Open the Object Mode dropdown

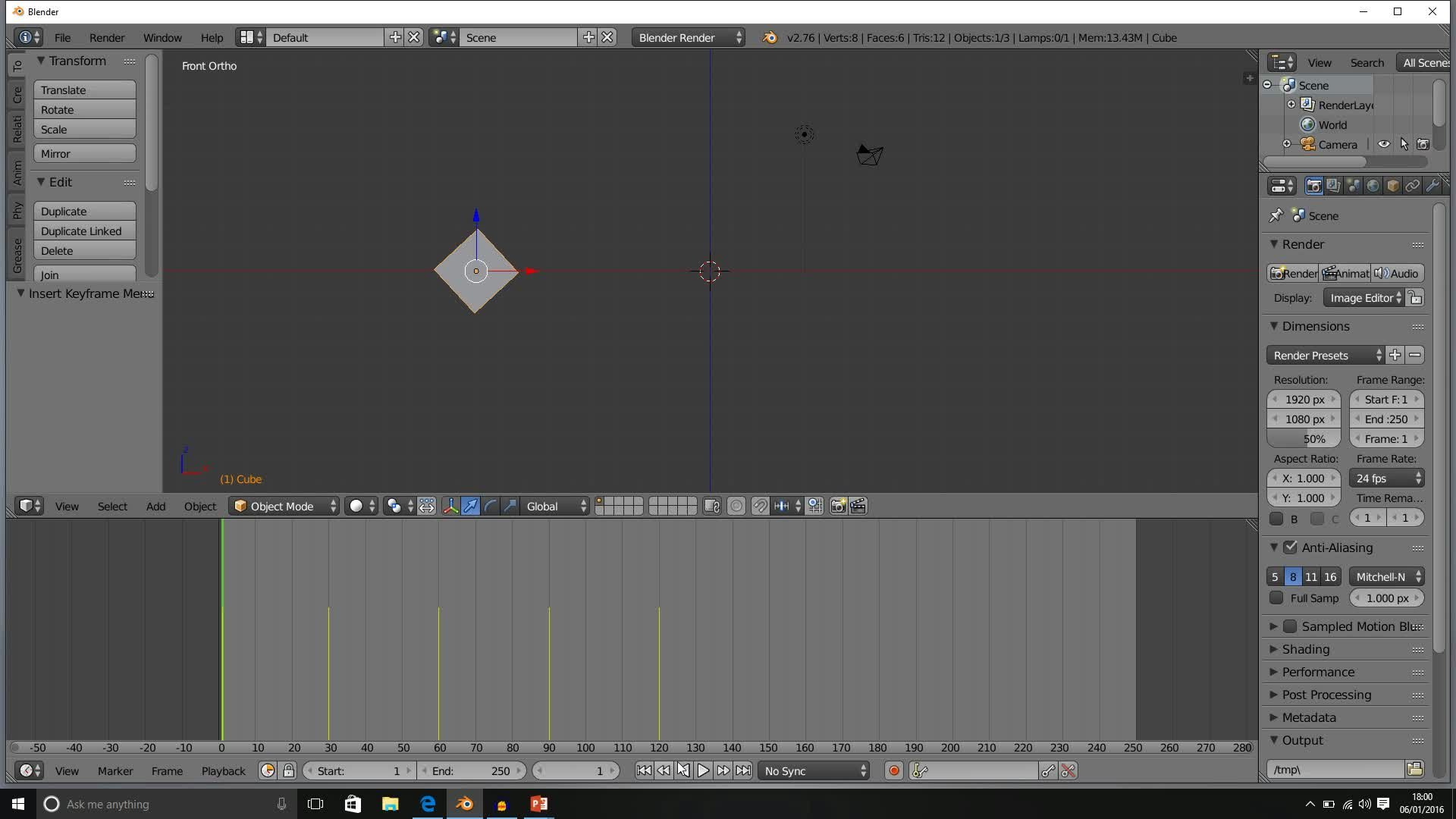click(285, 507)
